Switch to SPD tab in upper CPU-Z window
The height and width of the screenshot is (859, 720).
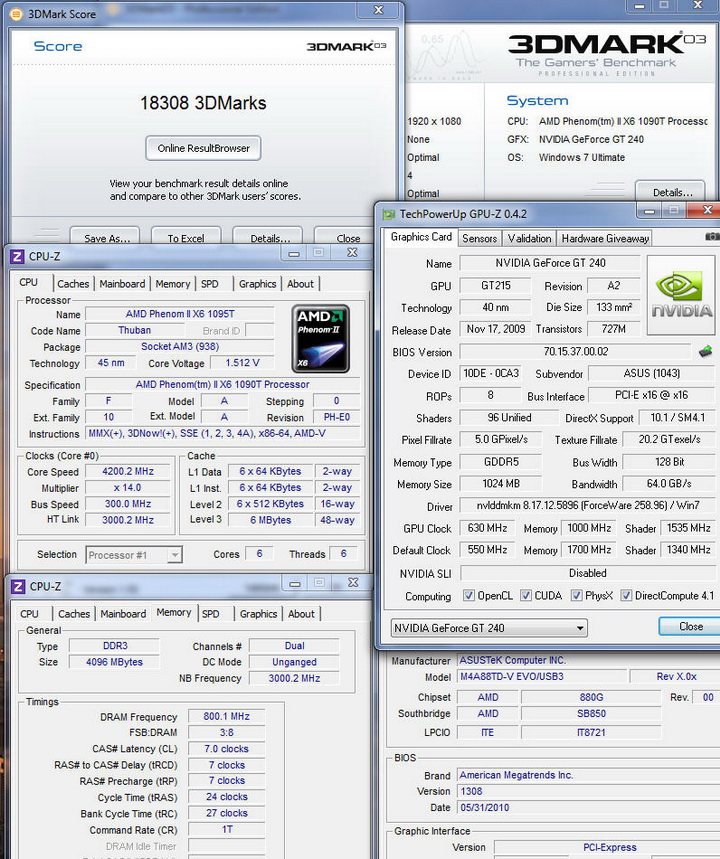pyautogui.click(x=210, y=284)
